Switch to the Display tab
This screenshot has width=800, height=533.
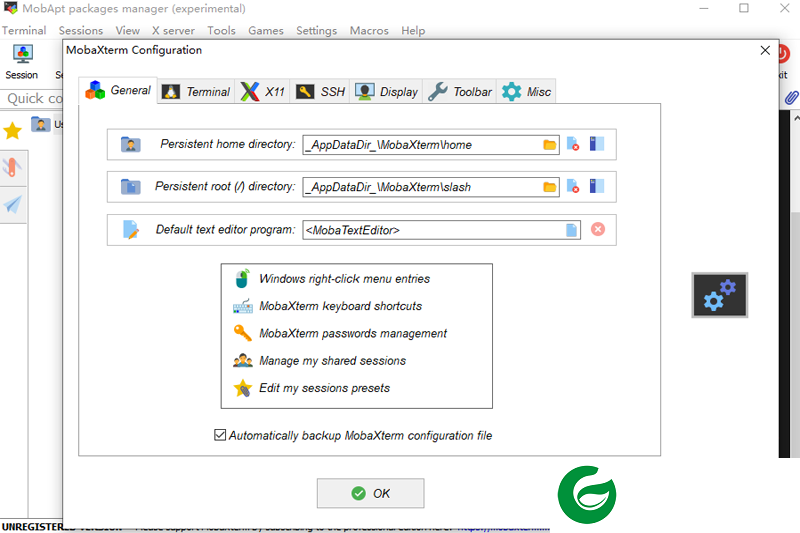(x=386, y=92)
